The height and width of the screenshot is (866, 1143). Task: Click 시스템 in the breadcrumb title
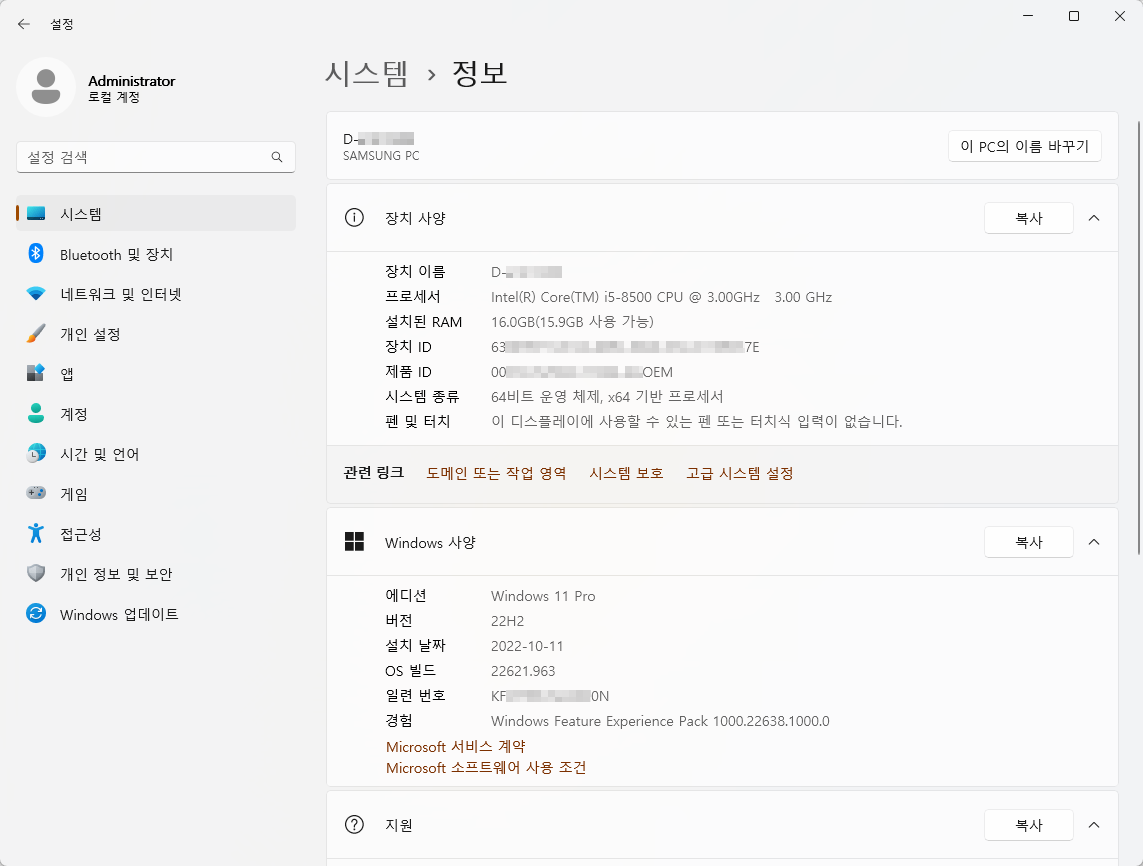click(x=366, y=73)
